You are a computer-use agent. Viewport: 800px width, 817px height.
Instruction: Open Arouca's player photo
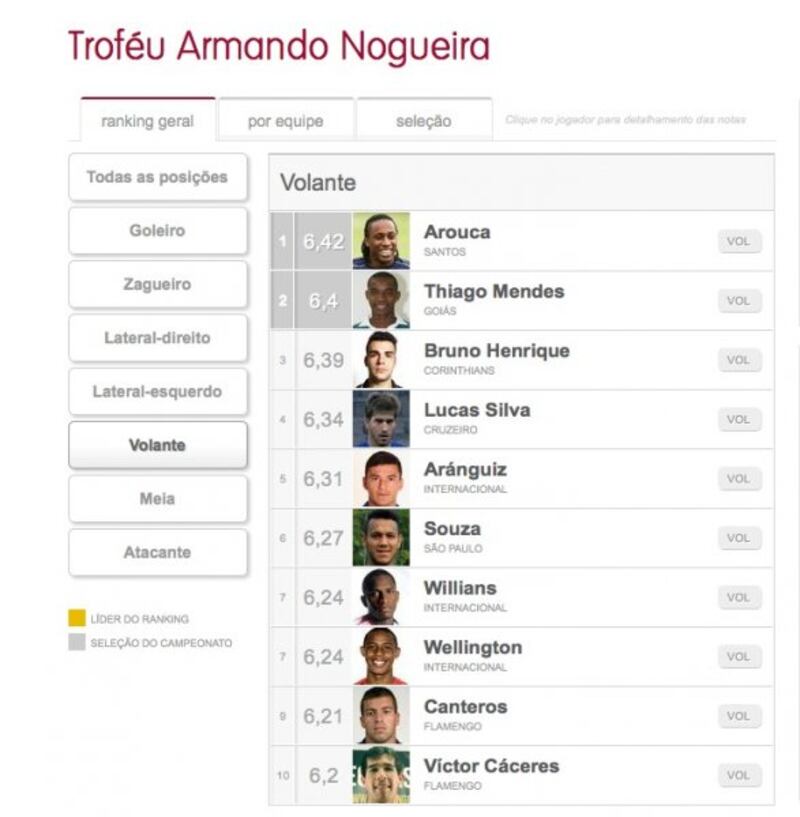point(381,241)
